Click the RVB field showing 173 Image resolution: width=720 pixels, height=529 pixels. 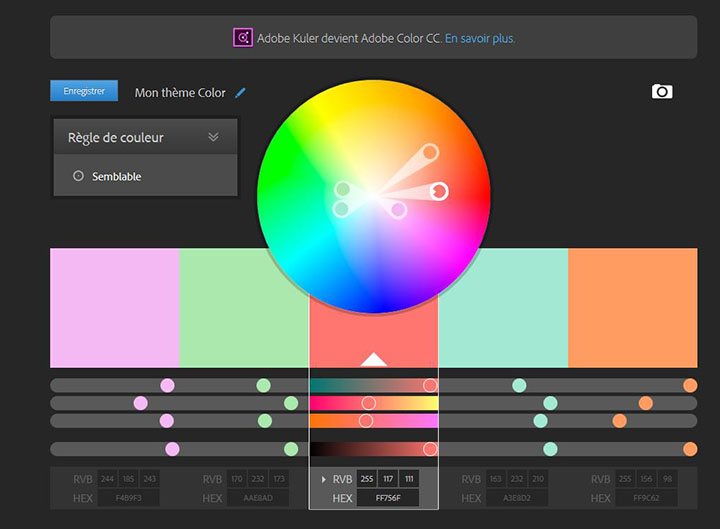click(x=279, y=479)
